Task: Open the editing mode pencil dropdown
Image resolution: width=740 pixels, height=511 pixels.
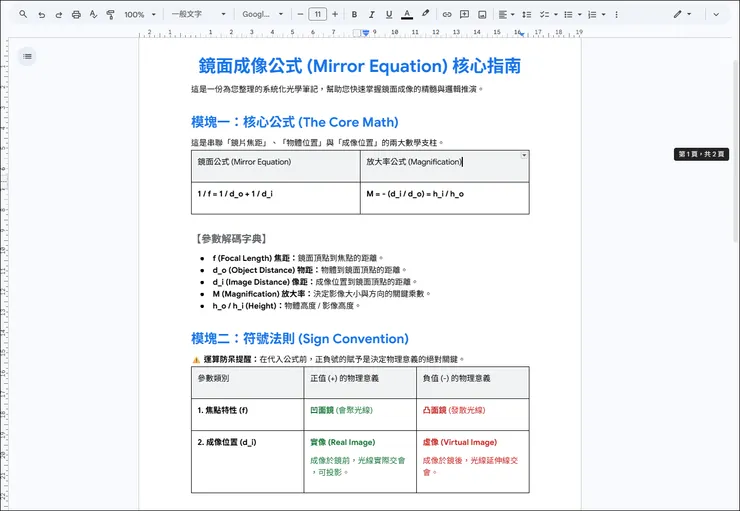Action: 682,14
